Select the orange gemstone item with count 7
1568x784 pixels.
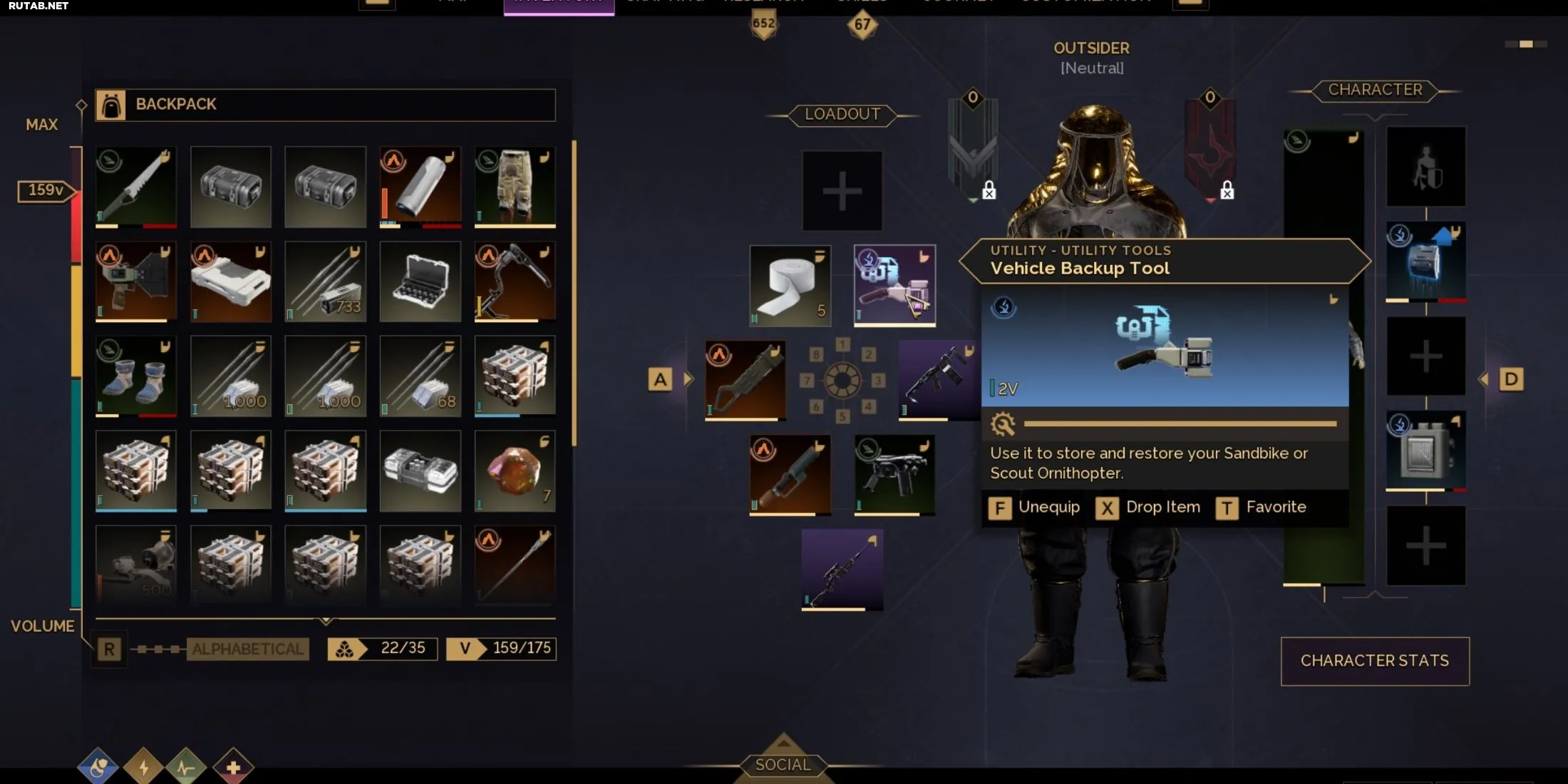tap(515, 470)
